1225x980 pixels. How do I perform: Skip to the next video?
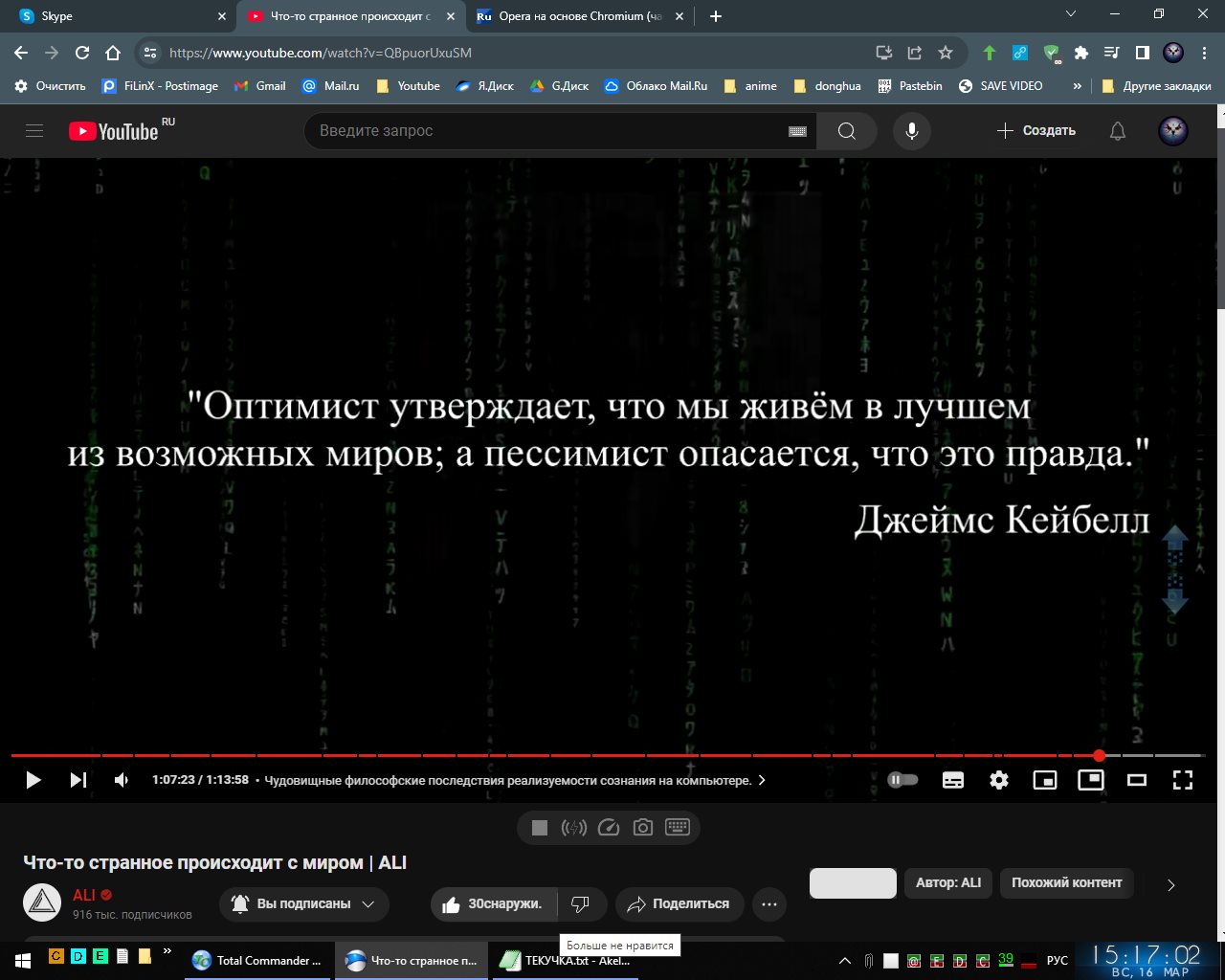[78, 780]
